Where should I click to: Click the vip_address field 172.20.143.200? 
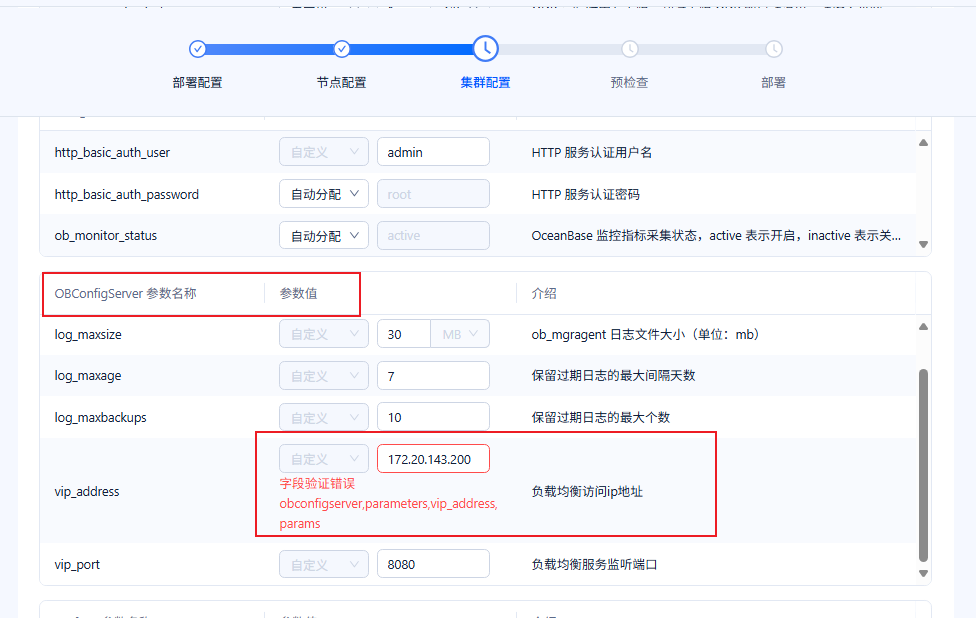(433, 459)
